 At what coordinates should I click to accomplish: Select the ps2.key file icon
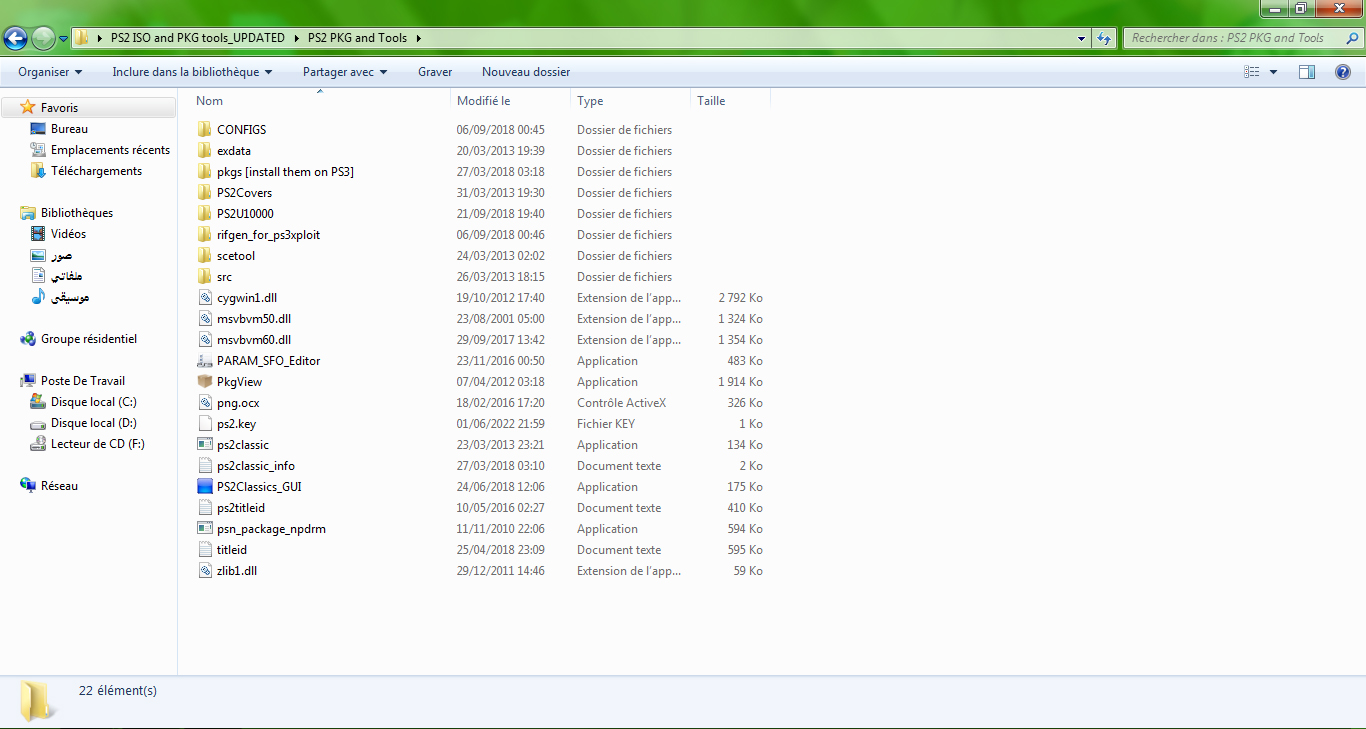(205, 424)
